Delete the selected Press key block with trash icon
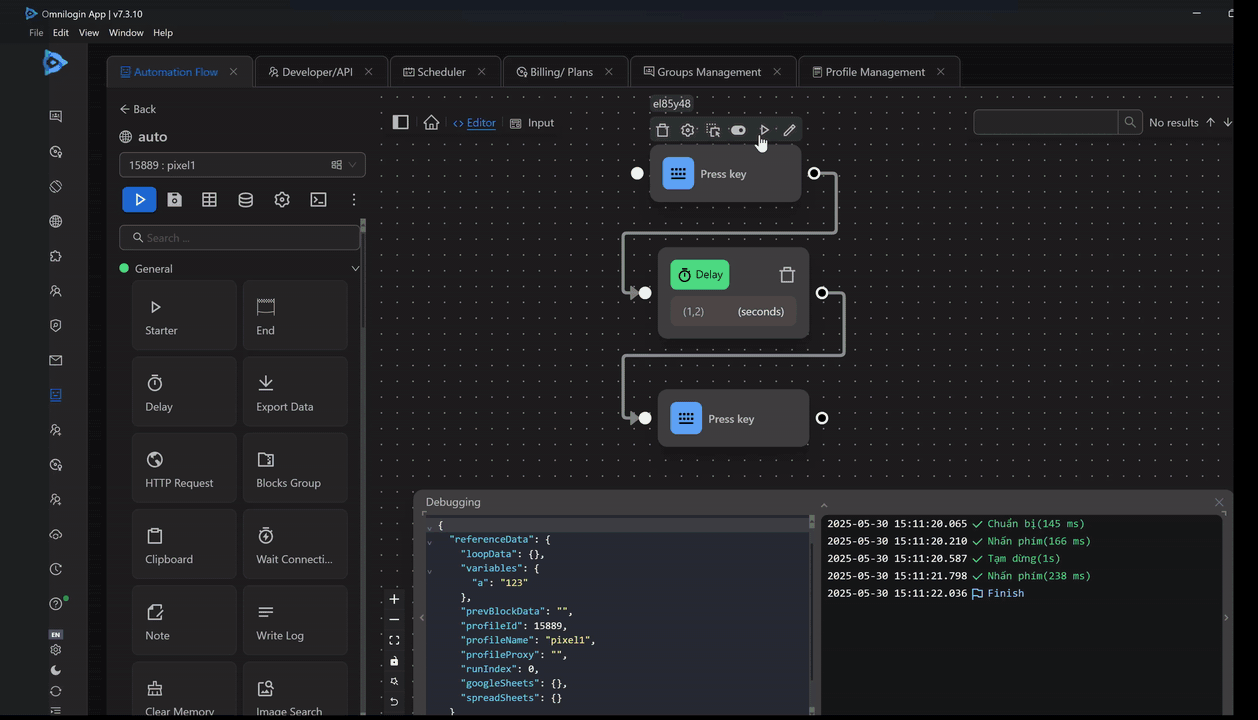The height and width of the screenshot is (720, 1258). point(662,130)
